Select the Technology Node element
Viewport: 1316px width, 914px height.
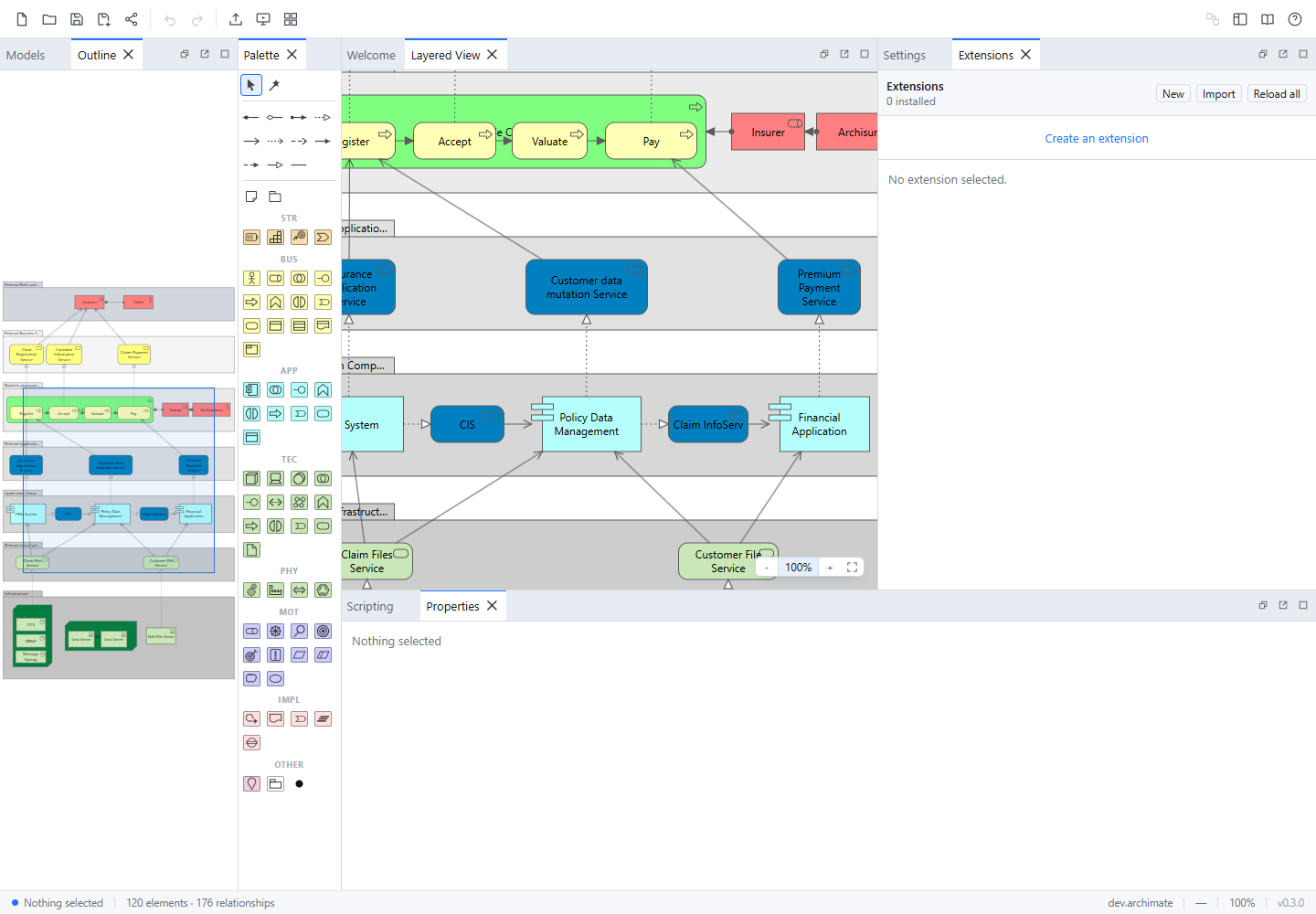[x=251, y=478]
